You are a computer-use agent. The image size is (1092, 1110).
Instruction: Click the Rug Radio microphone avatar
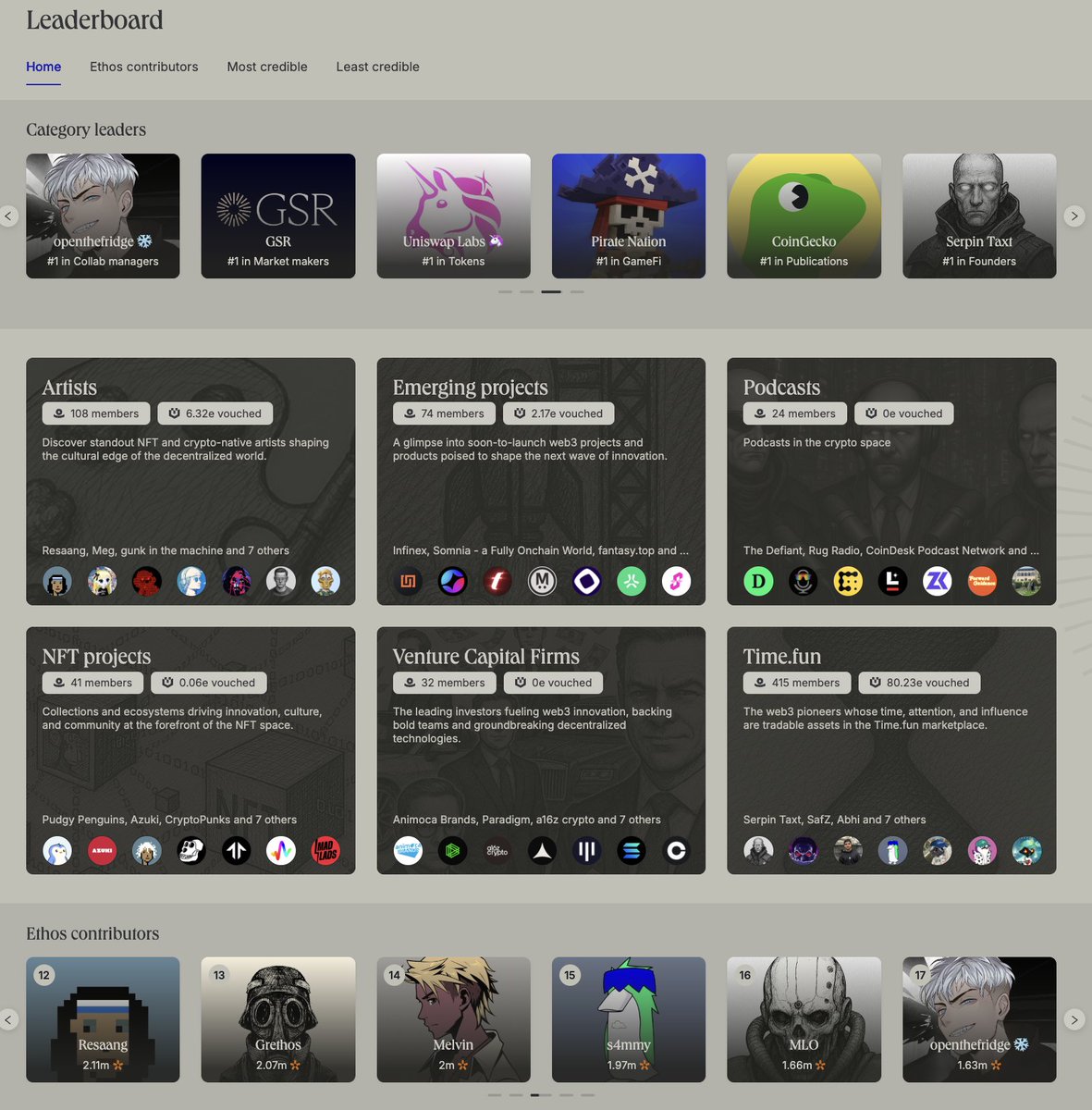pos(803,581)
